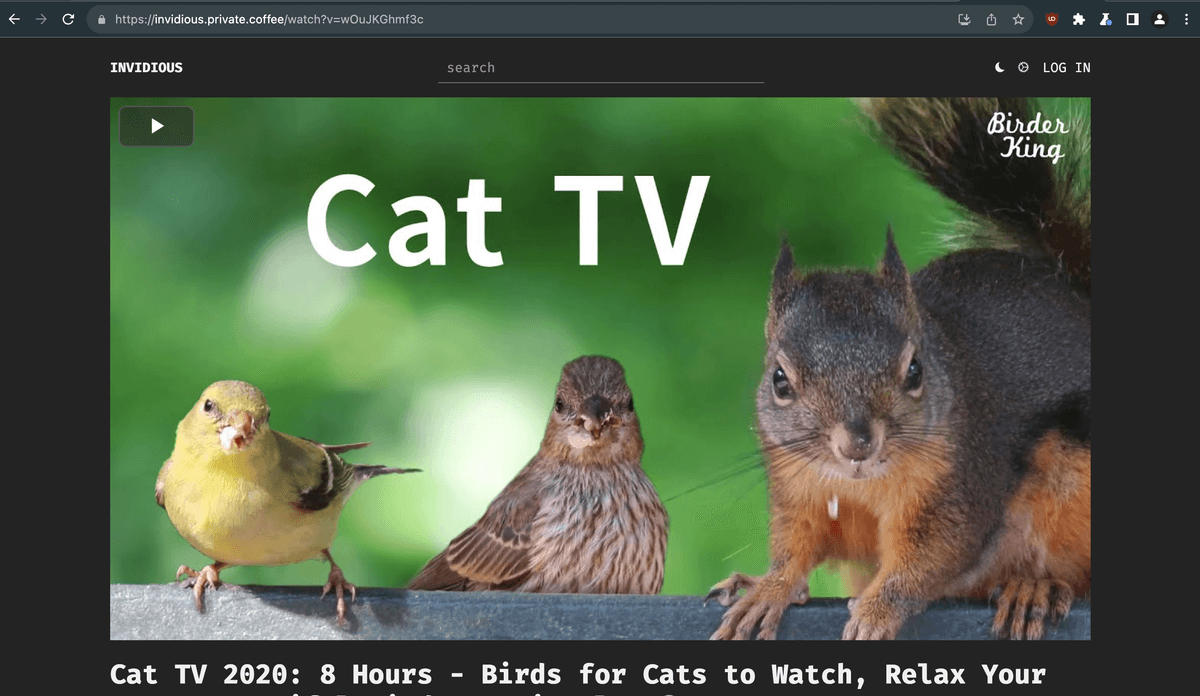Bookmark this page with star icon

[x=1018, y=19]
